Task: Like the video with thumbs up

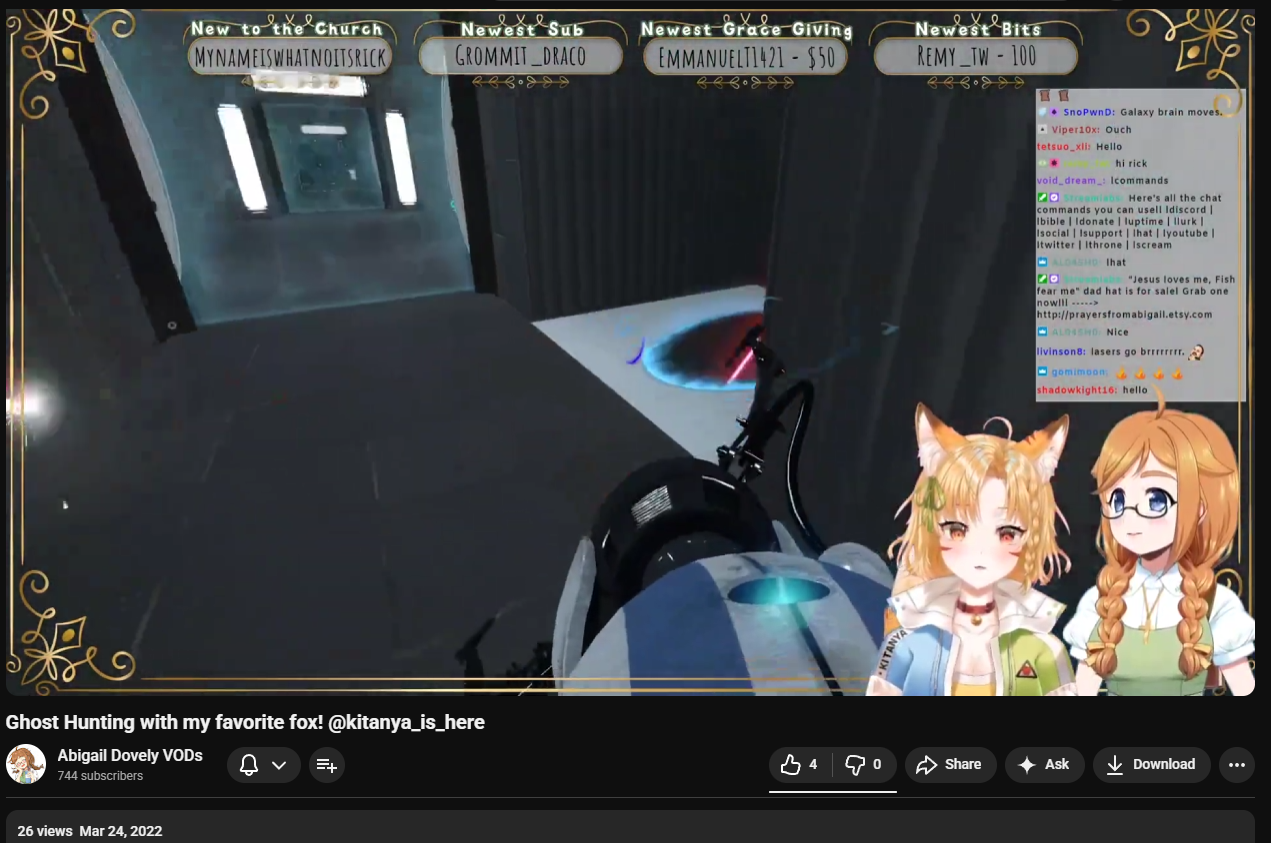Action: click(x=800, y=765)
